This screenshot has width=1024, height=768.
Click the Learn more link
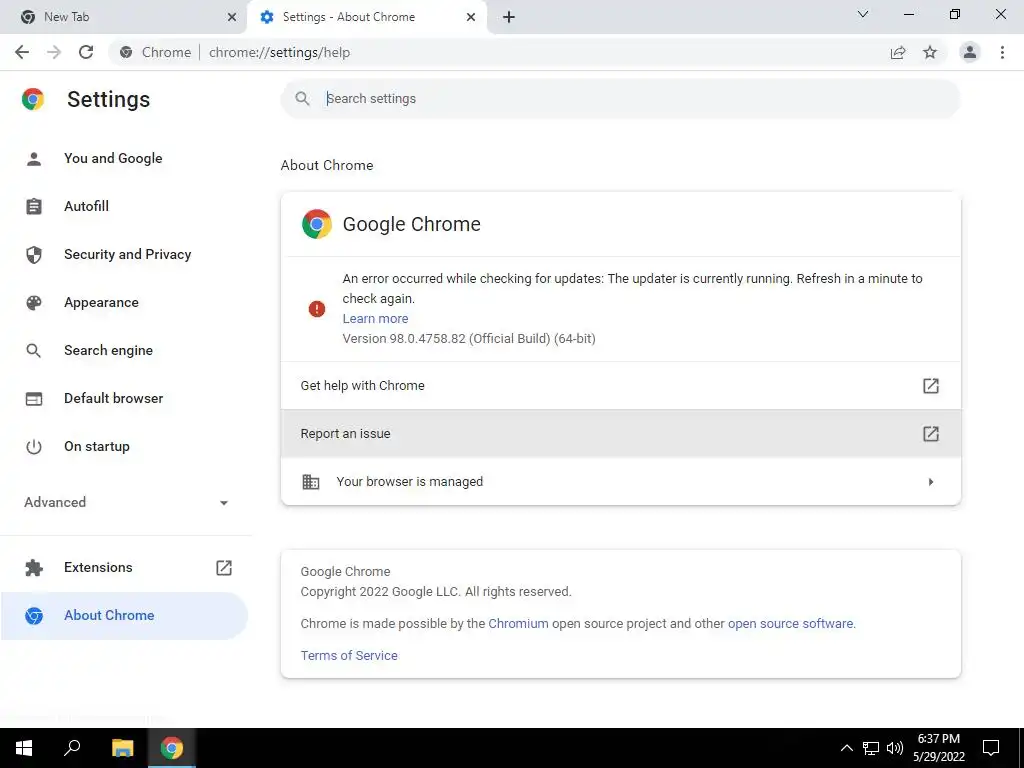tap(376, 319)
